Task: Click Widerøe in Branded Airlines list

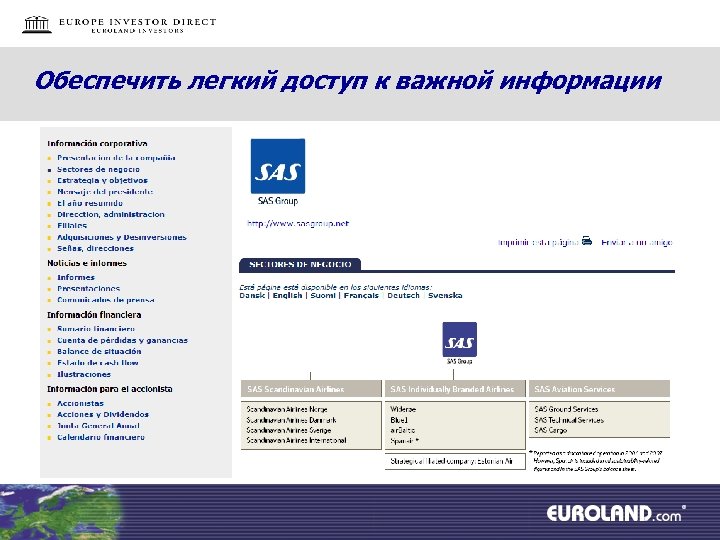Action: point(403,409)
